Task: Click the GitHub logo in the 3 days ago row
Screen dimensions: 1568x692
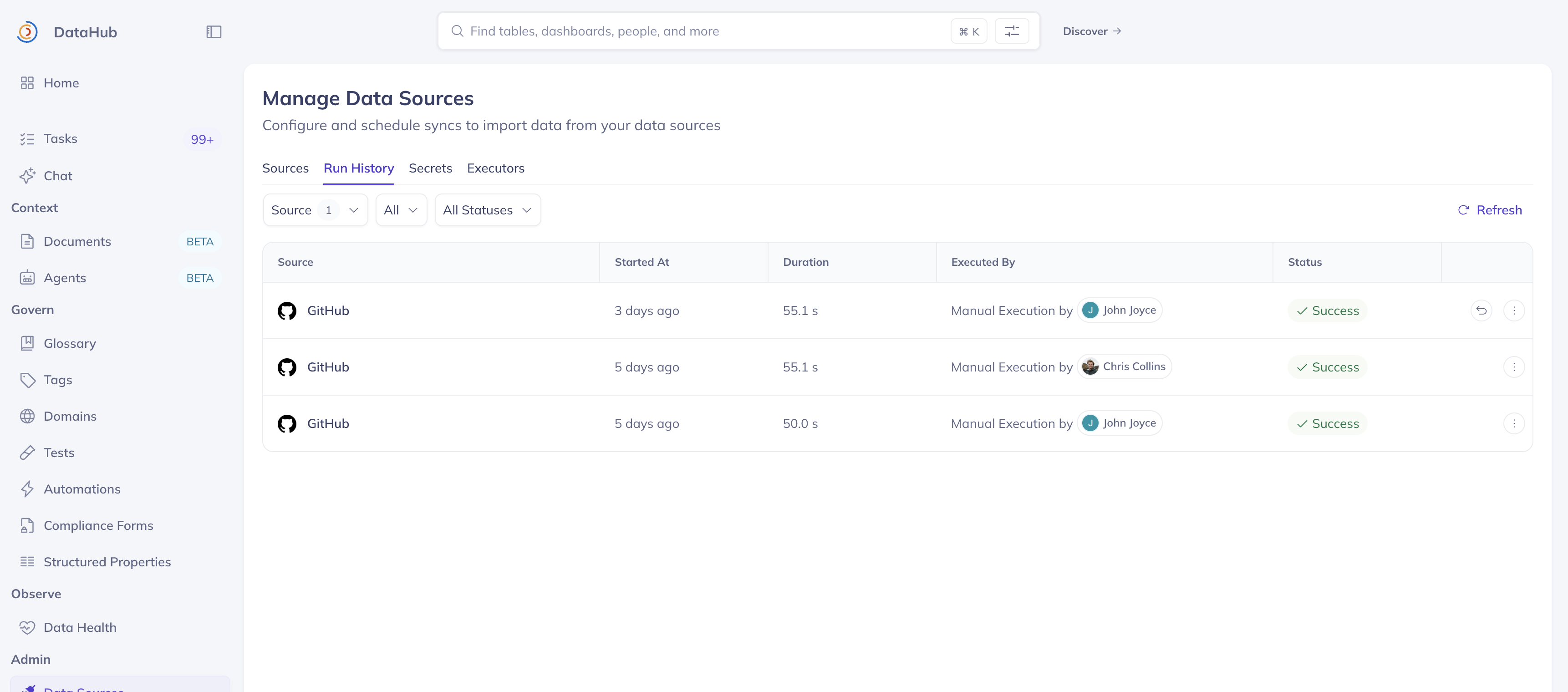Action: pyautogui.click(x=287, y=311)
